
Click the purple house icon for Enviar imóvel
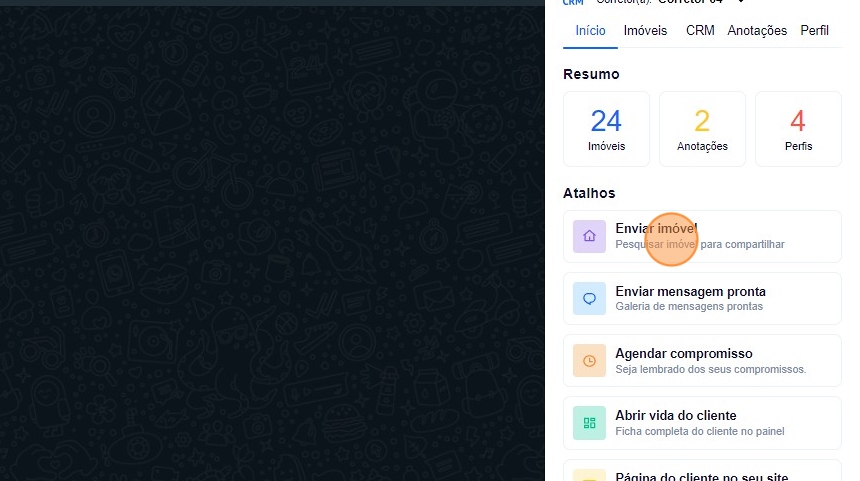(589, 237)
